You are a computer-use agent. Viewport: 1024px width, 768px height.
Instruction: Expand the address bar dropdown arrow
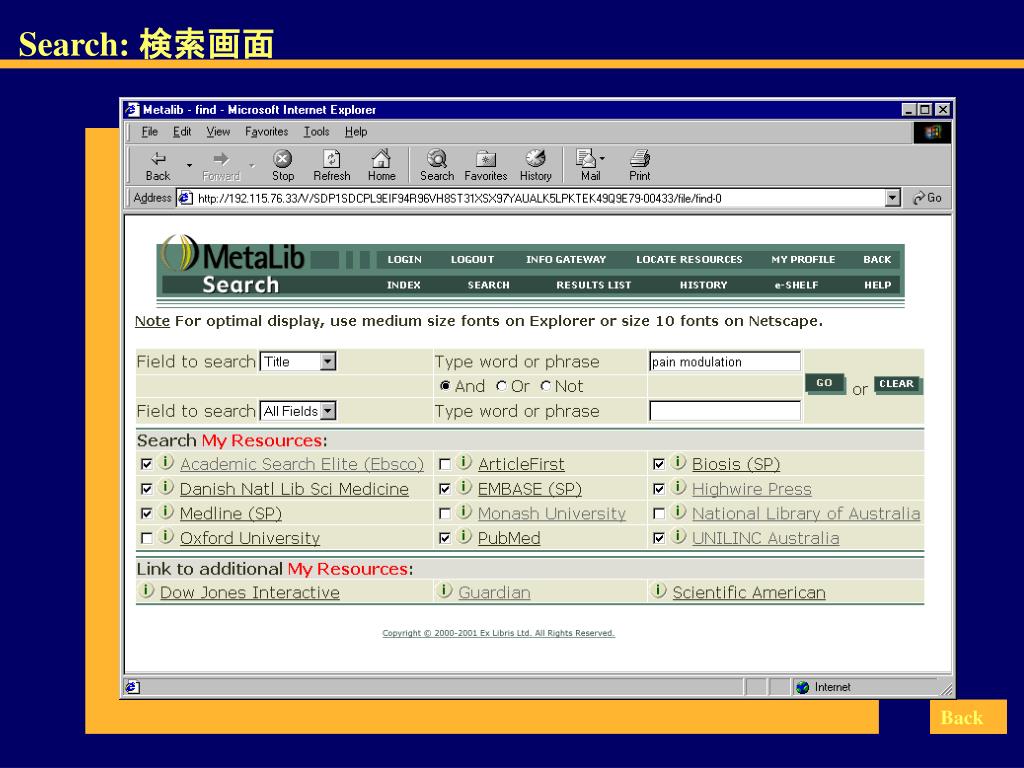click(x=893, y=198)
